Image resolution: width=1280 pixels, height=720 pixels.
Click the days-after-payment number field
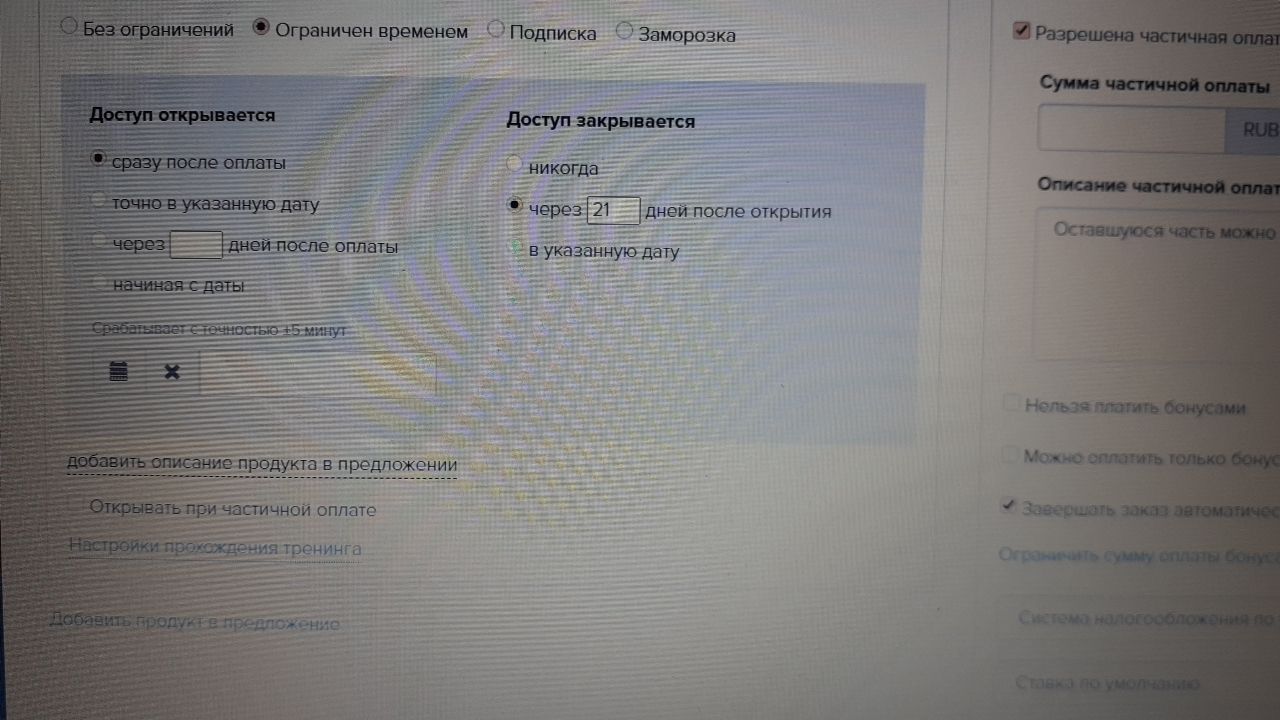[x=196, y=245]
